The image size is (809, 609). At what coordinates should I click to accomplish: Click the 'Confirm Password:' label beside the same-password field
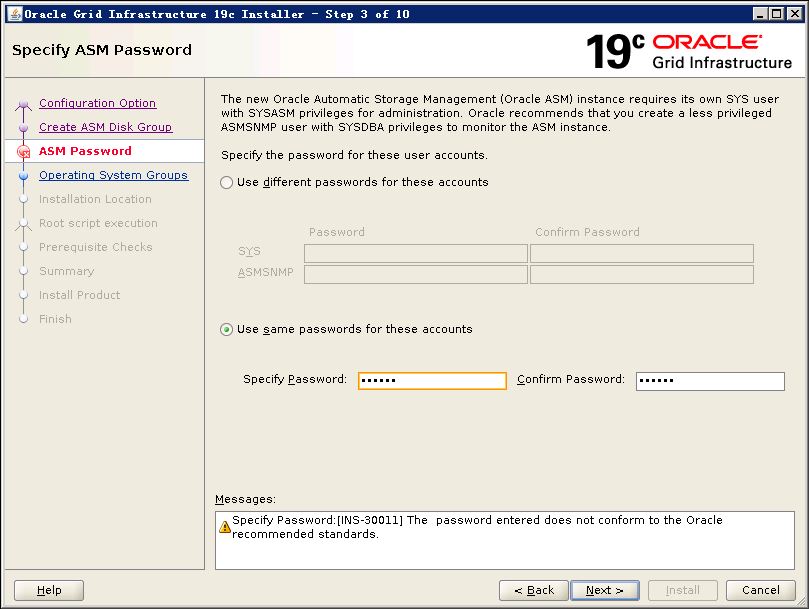(571, 379)
